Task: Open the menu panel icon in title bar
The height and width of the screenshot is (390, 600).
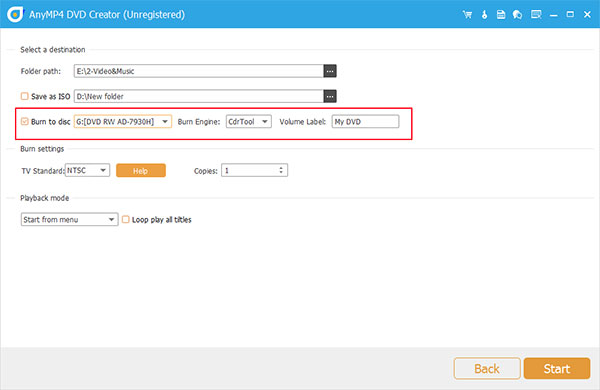Action: [x=536, y=15]
